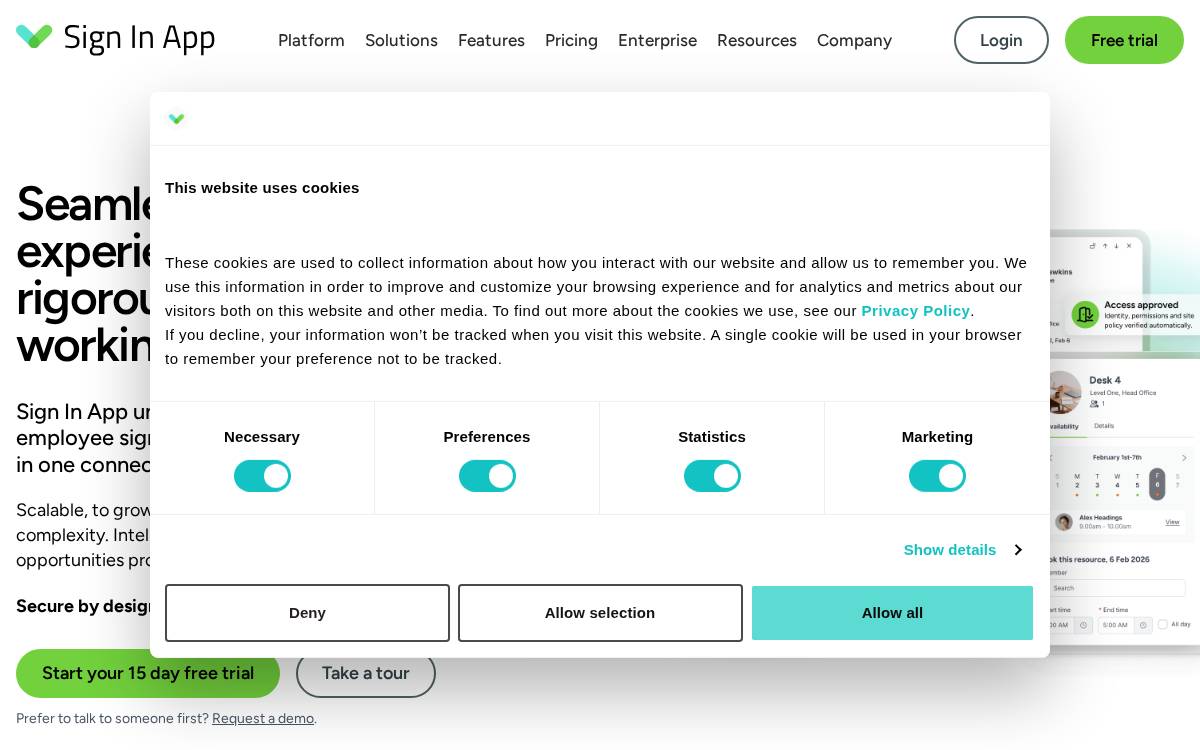Follow the Request a demo link
The height and width of the screenshot is (750, 1200).
click(x=263, y=718)
